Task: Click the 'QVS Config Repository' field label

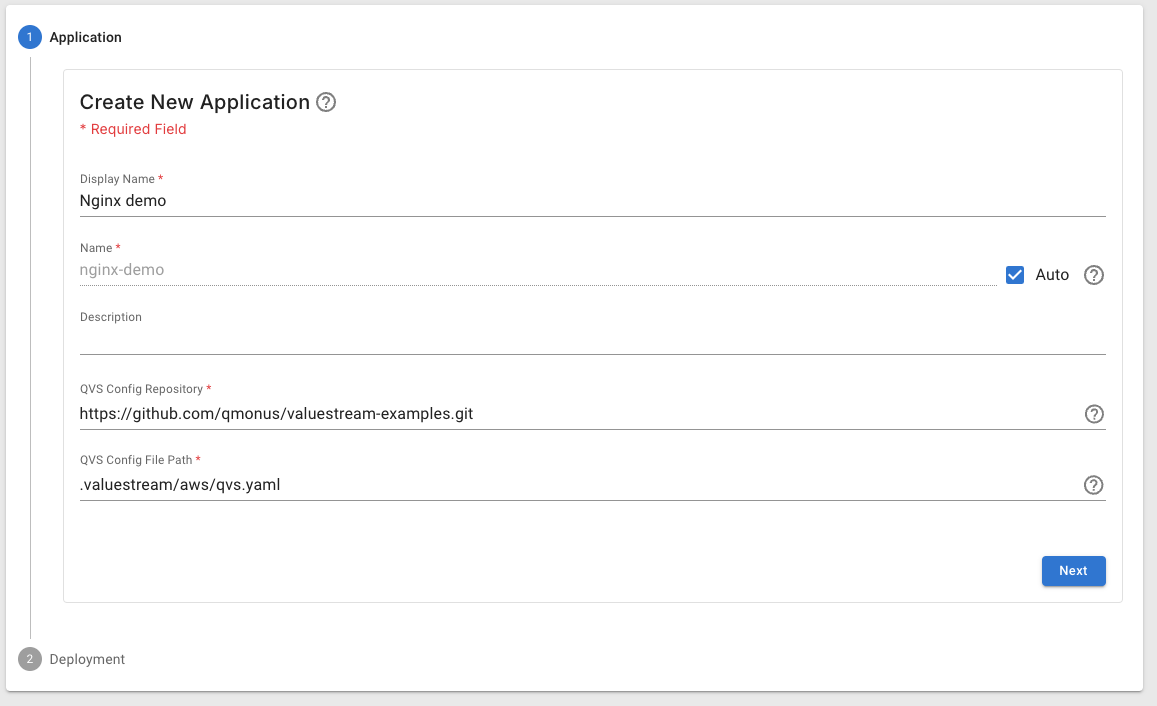Action: [x=141, y=389]
